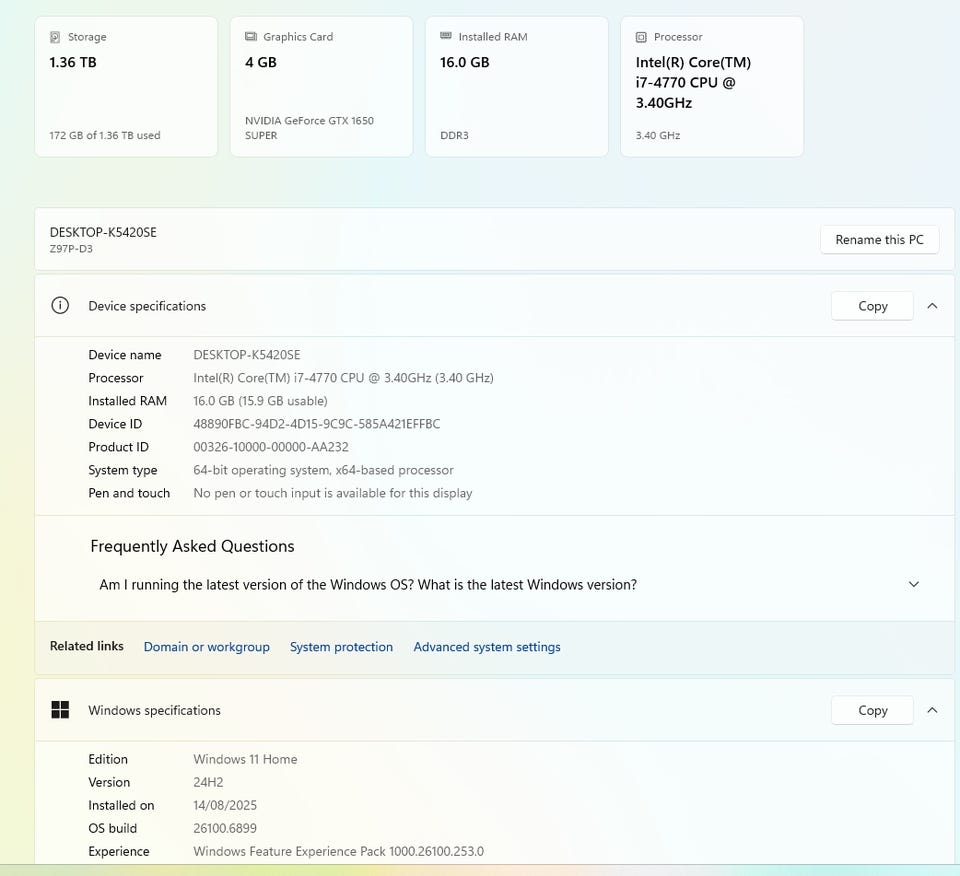This screenshot has width=960, height=876.
Task: Click the Windows logo icon
Action: point(60,710)
